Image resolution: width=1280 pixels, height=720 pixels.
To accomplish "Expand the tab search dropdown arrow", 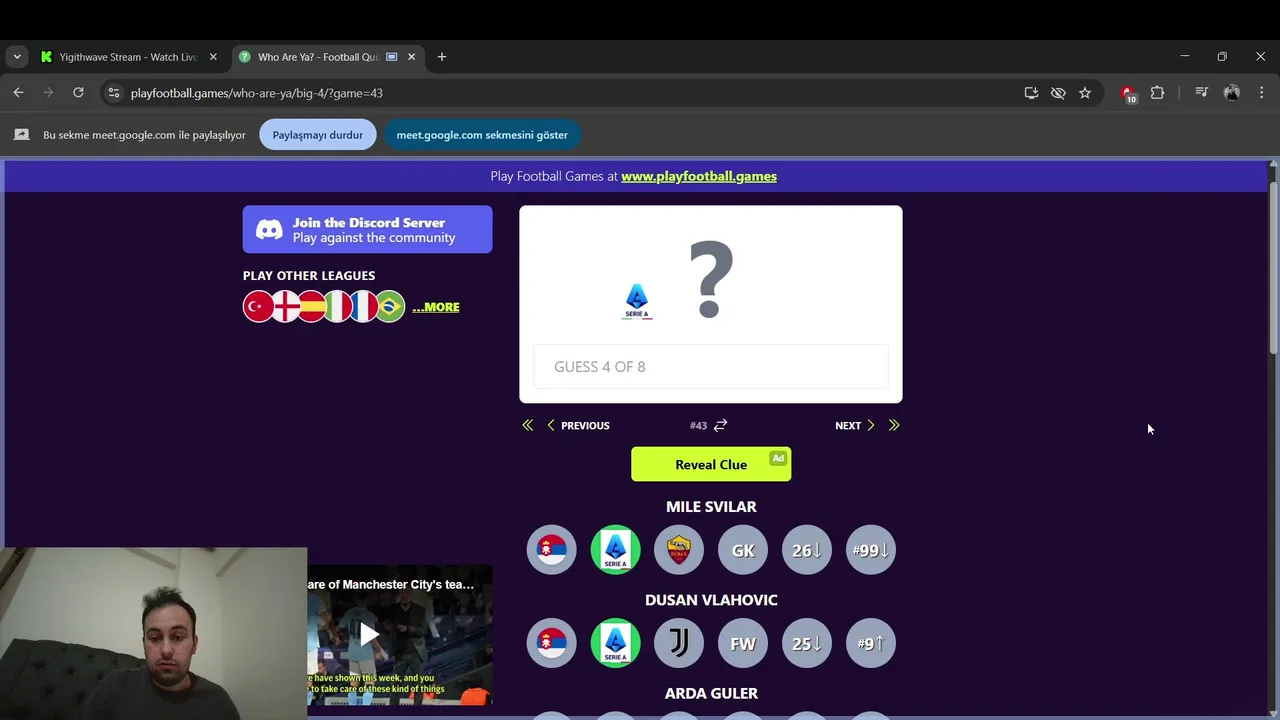I will click(x=17, y=57).
